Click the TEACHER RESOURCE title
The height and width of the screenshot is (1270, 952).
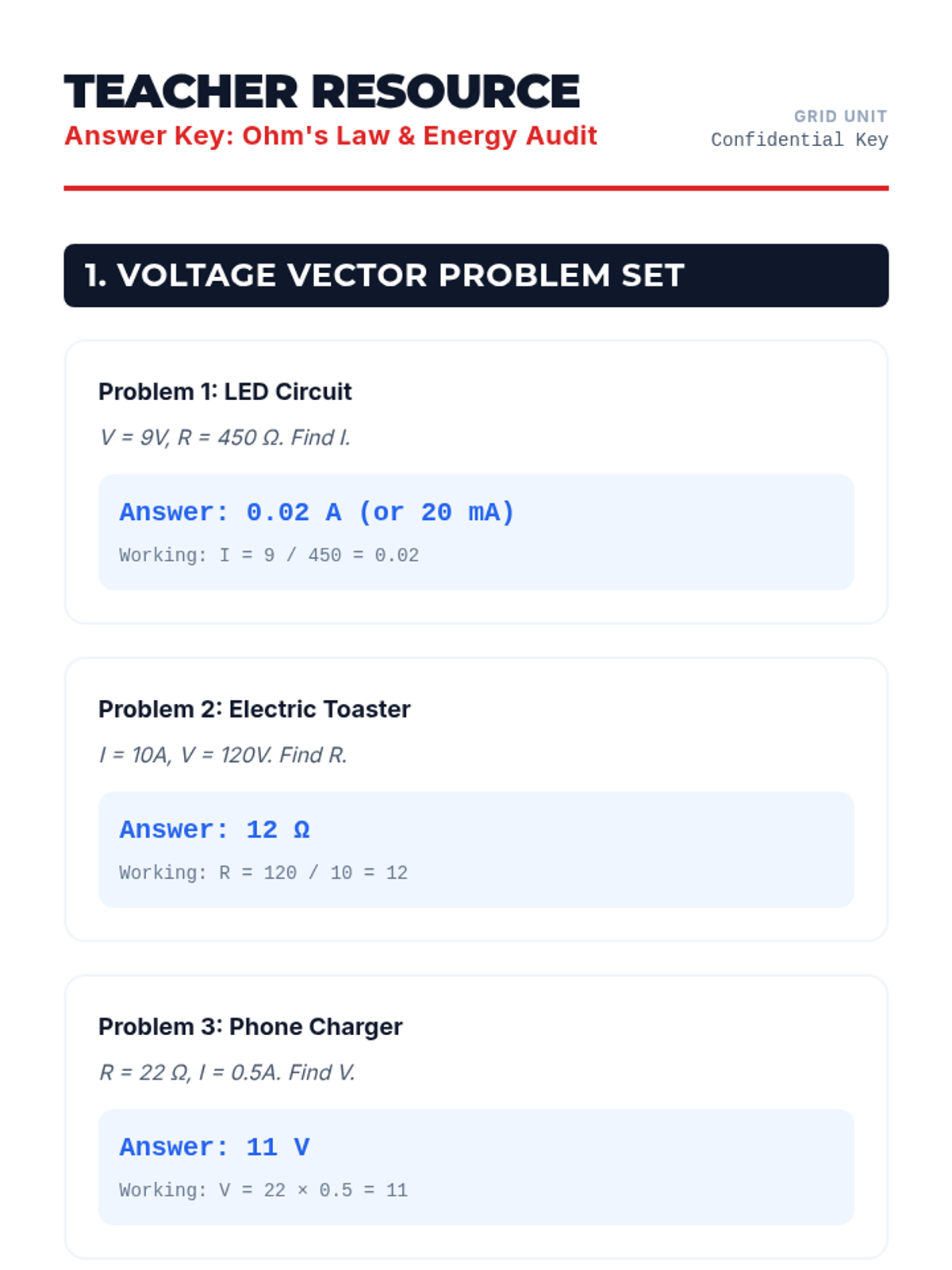321,91
